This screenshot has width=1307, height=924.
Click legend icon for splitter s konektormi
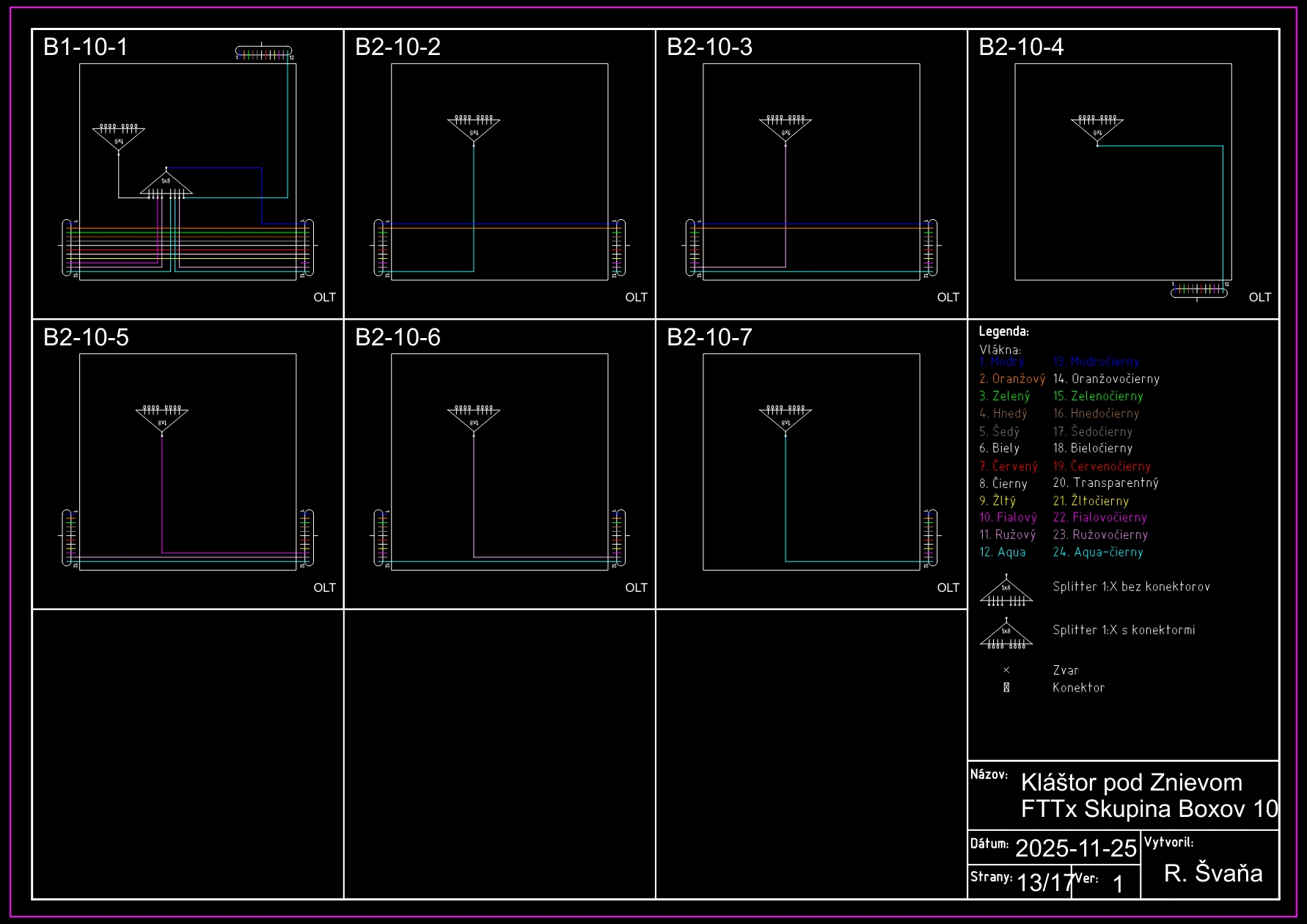(1006, 634)
